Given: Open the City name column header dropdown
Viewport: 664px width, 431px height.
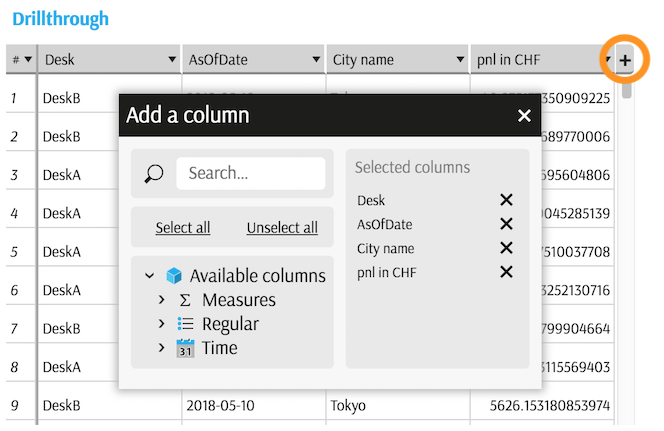Looking at the screenshot, I should [460, 59].
